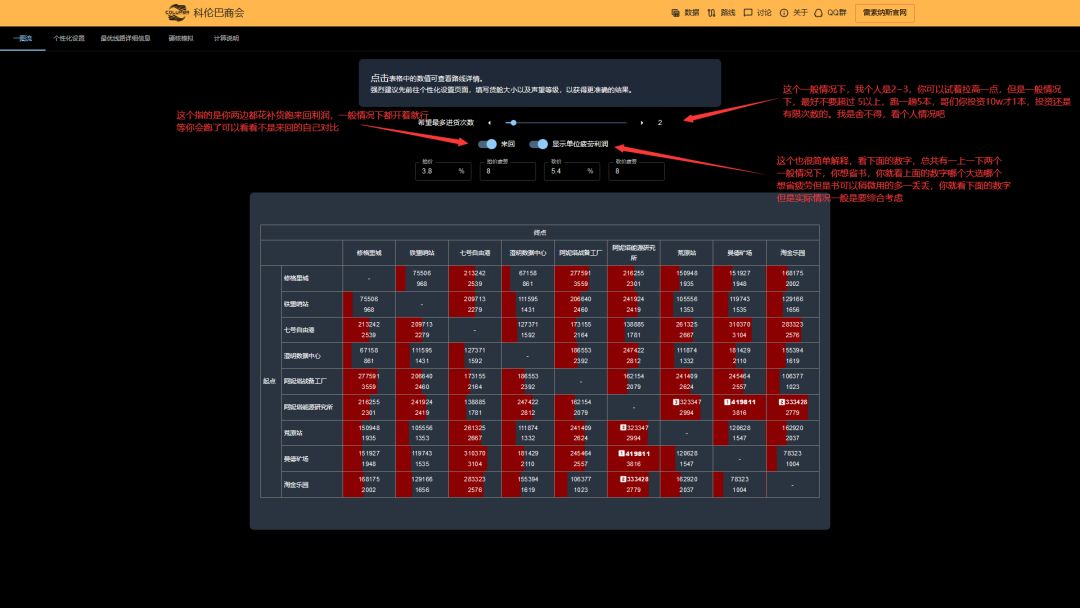Image resolution: width=1080 pixels, height=608 pixels.
Task: Click the 曼德矿场 column header
Action: 740,253
